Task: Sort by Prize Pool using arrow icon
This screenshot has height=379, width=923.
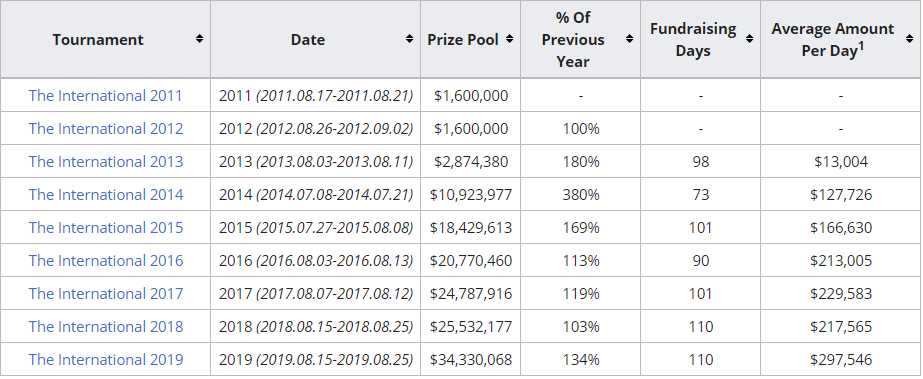Action: click(509, 39)
